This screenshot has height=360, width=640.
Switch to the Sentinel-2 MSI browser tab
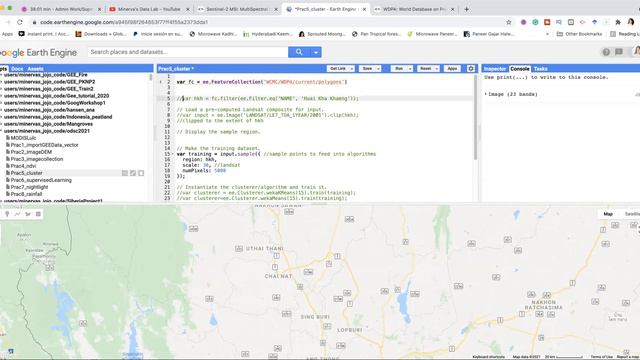pyautogui.click(x=238, y=9)
